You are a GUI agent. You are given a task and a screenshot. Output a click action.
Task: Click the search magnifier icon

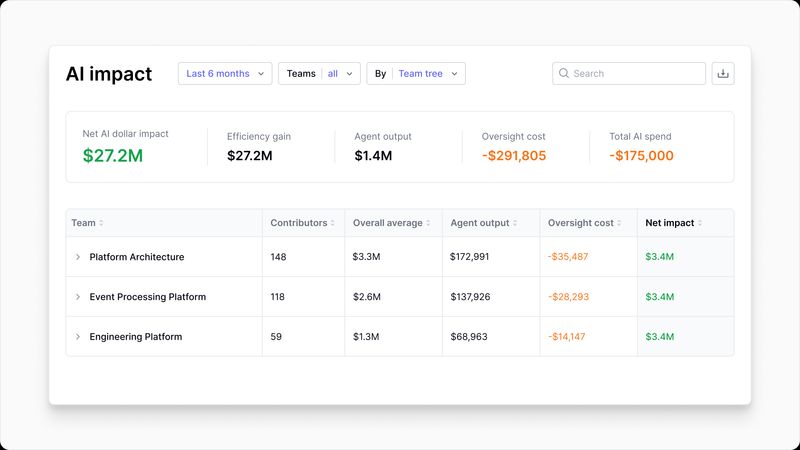pyautogui.click(x=564, y=73)
